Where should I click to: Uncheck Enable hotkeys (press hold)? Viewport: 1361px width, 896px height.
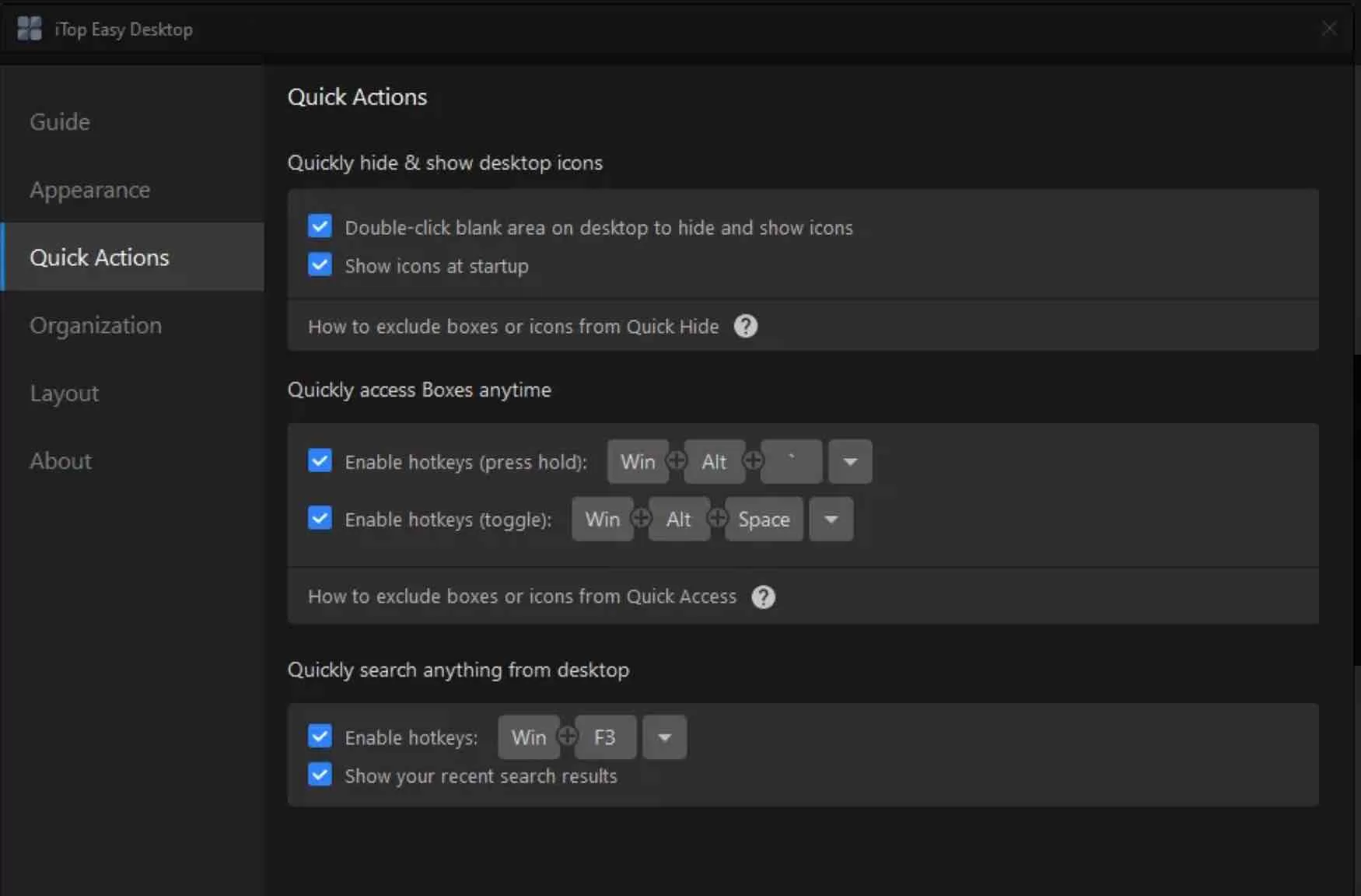coord(319,460)
